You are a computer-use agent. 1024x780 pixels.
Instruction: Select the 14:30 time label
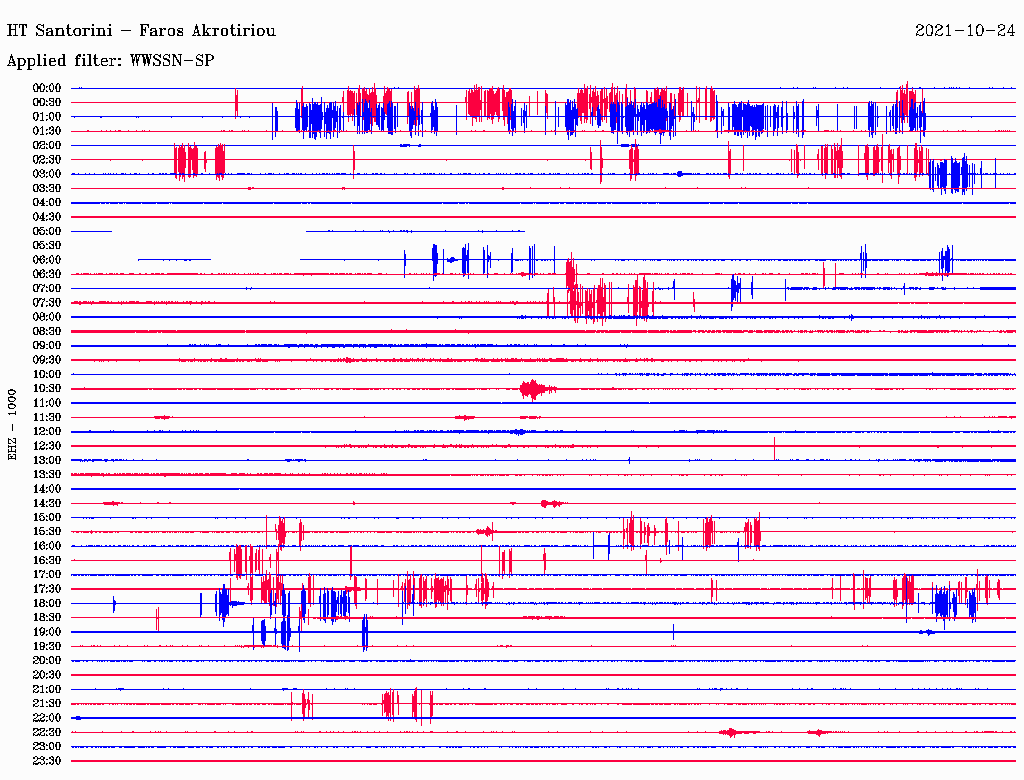click(47, 504)
